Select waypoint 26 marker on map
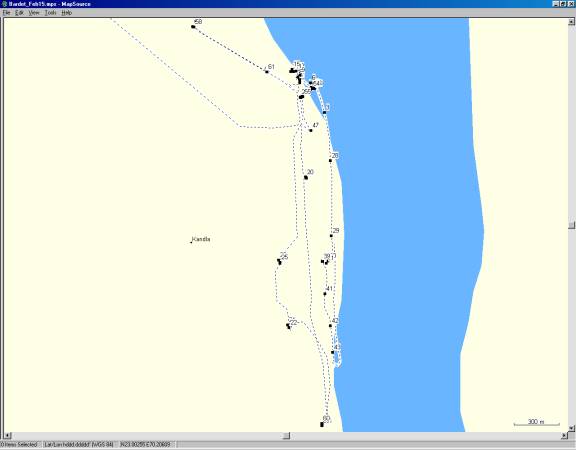The height and width of the screenshot is (450, 576). tap(279, 262)
